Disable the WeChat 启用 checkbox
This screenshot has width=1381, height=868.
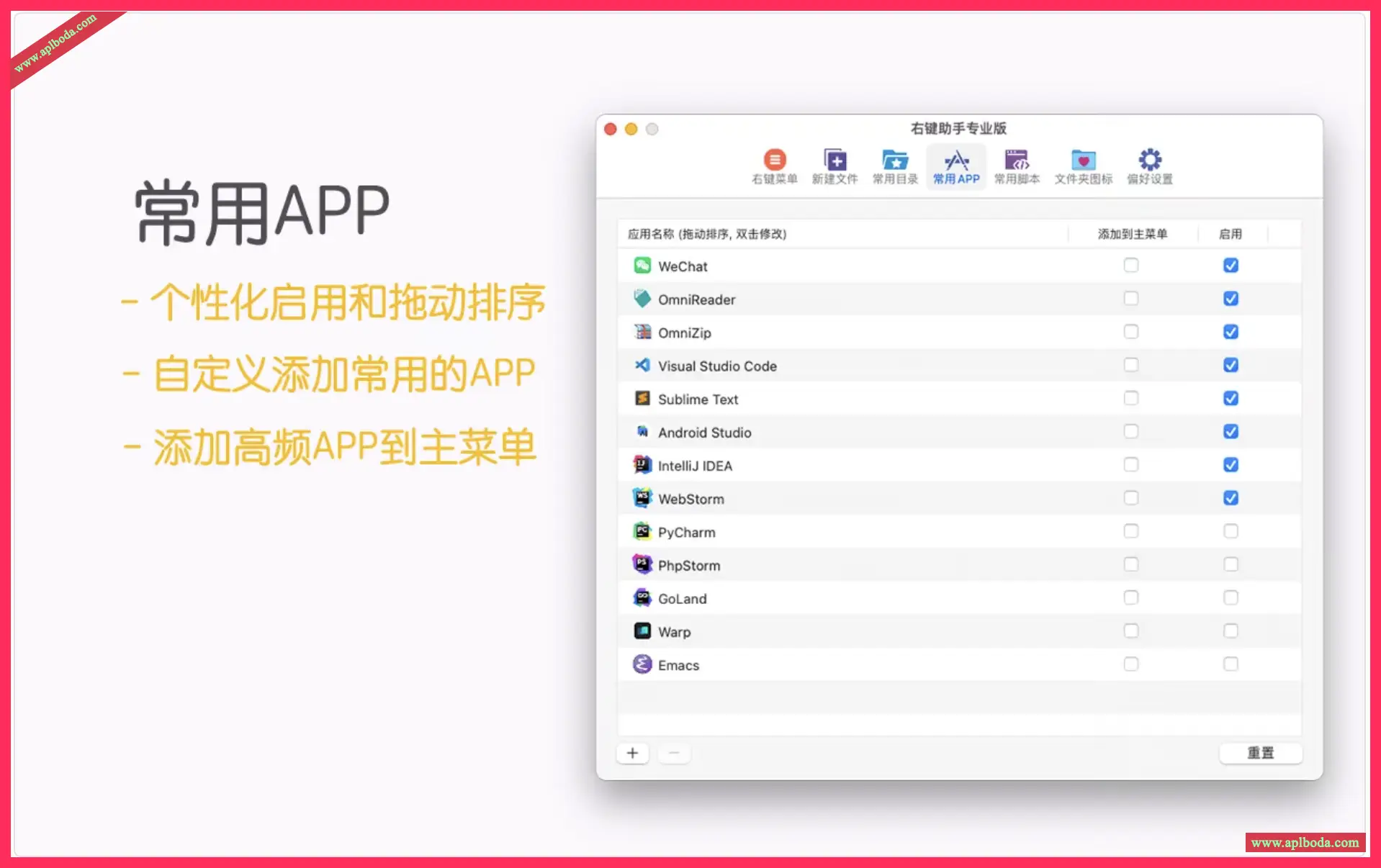tap(1231, 266)
